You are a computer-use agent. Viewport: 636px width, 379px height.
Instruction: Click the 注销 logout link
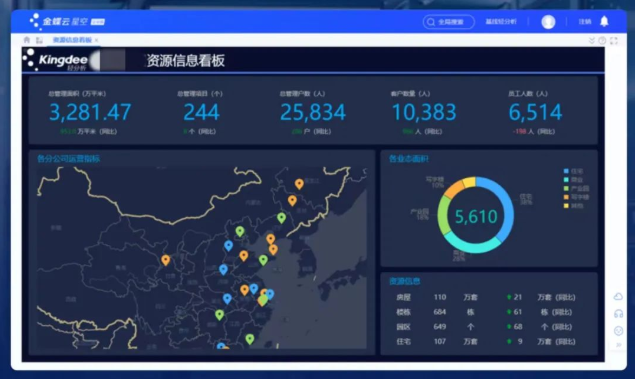(584, 22)
